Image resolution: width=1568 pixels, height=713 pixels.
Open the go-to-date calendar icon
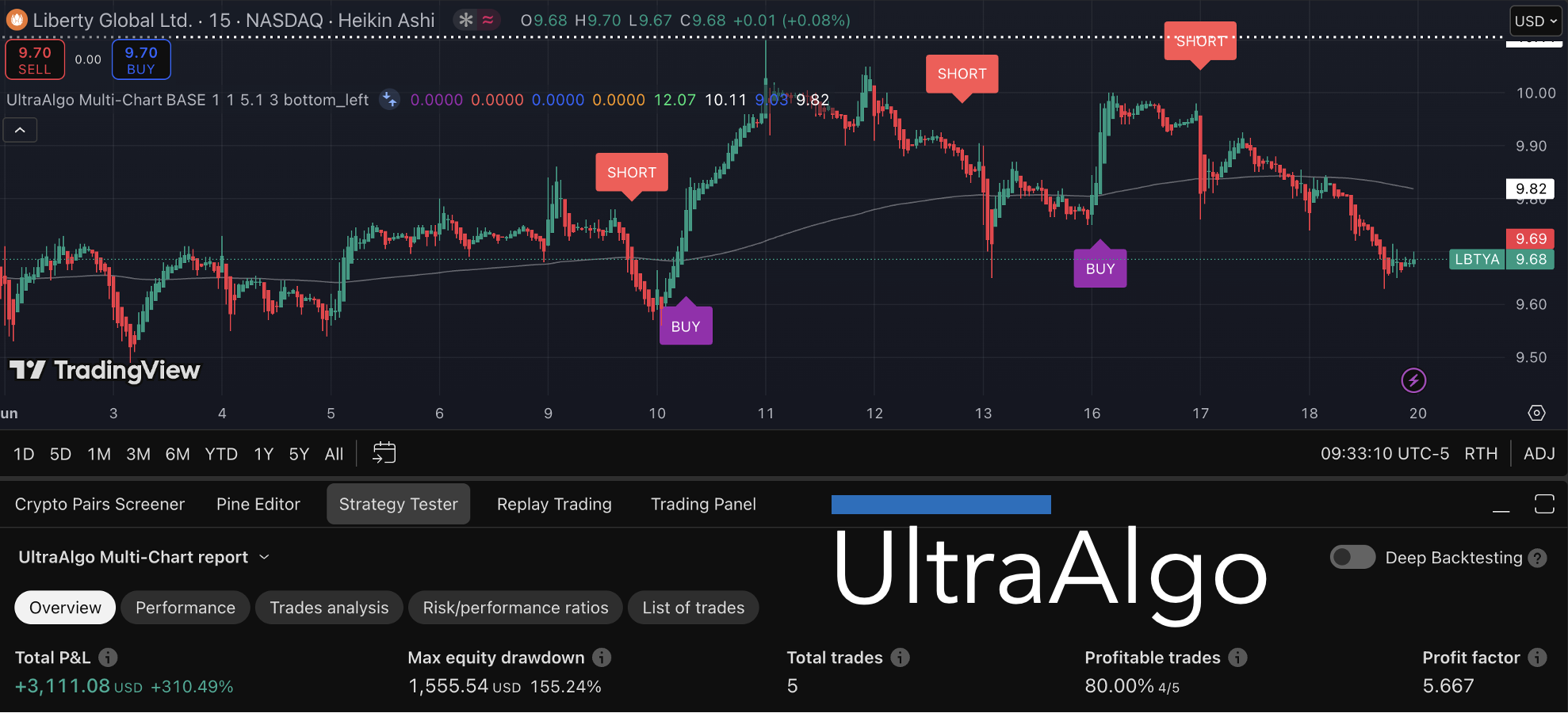[x=384, y=453]
